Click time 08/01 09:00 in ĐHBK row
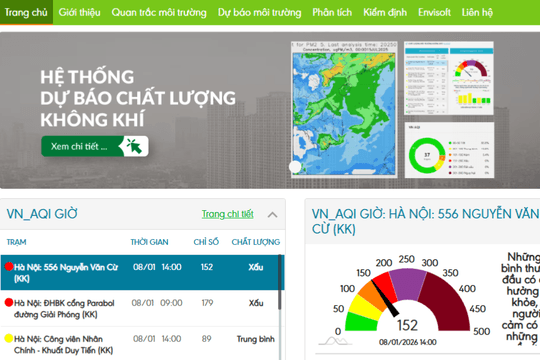 tap(157, 303)
